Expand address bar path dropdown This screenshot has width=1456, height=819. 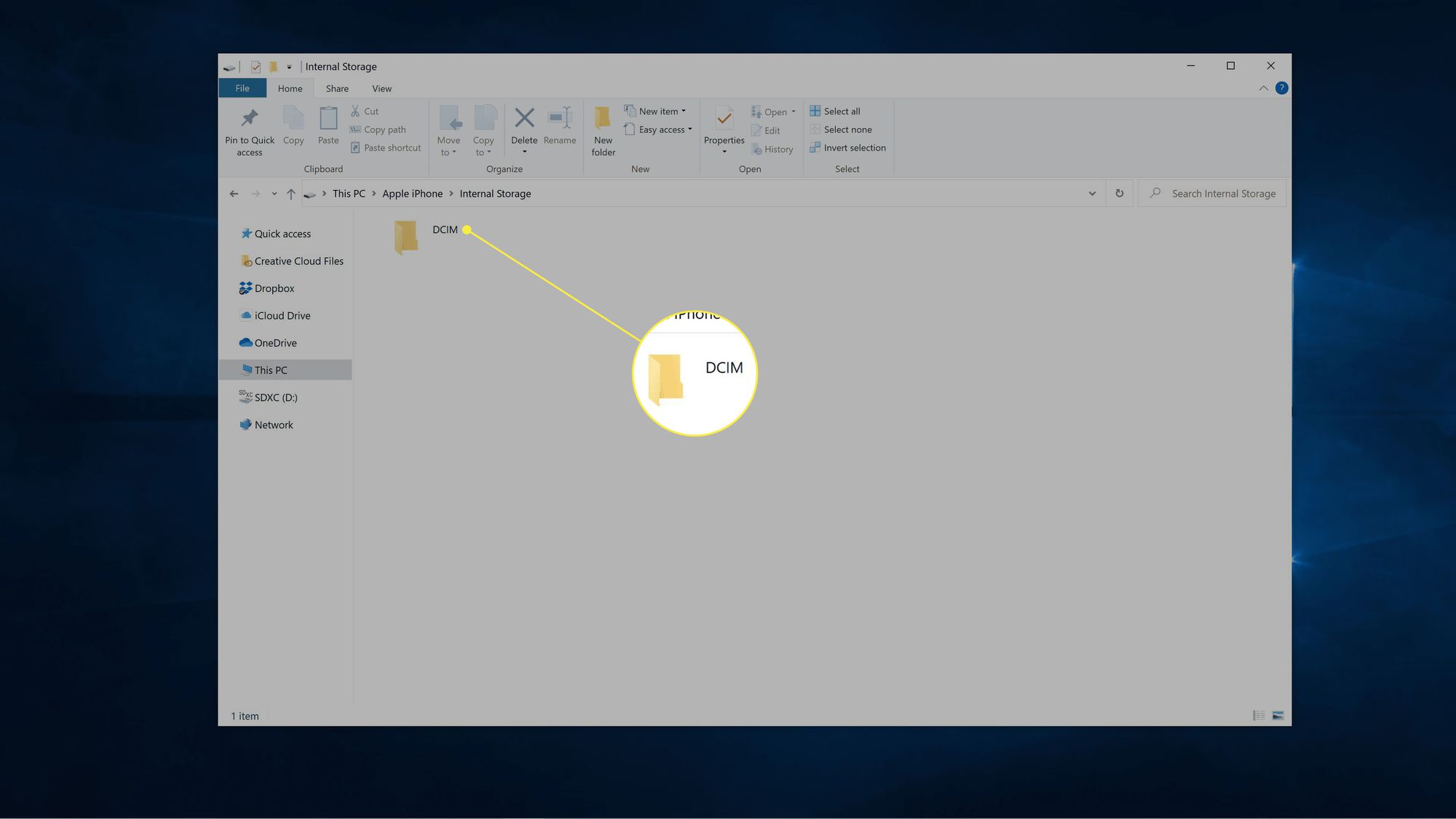(1091, 194)
